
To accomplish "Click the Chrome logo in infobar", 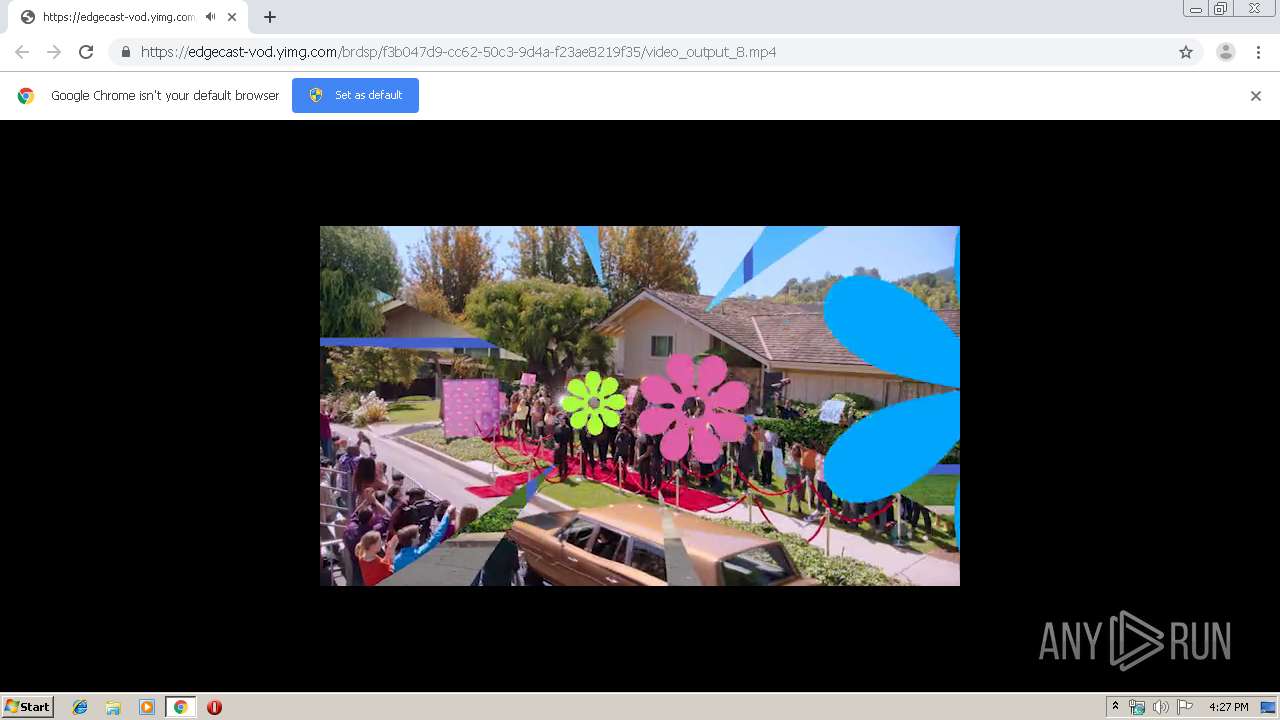I will (x=26, y=96).
